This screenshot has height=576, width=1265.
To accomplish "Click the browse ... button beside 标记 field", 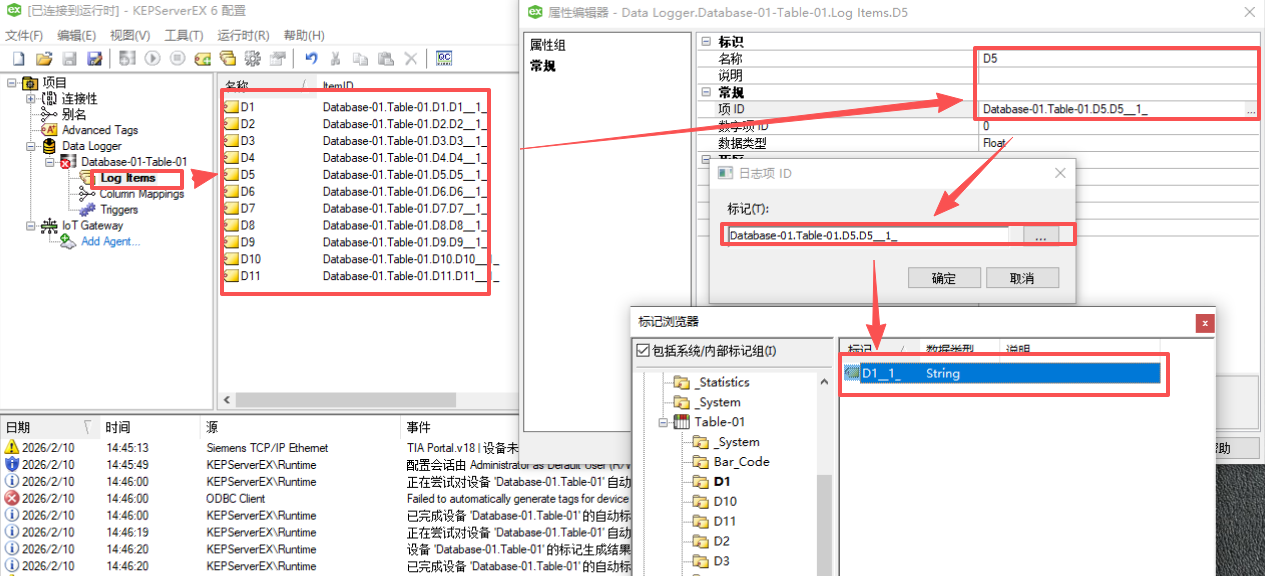I will 1040,236.
